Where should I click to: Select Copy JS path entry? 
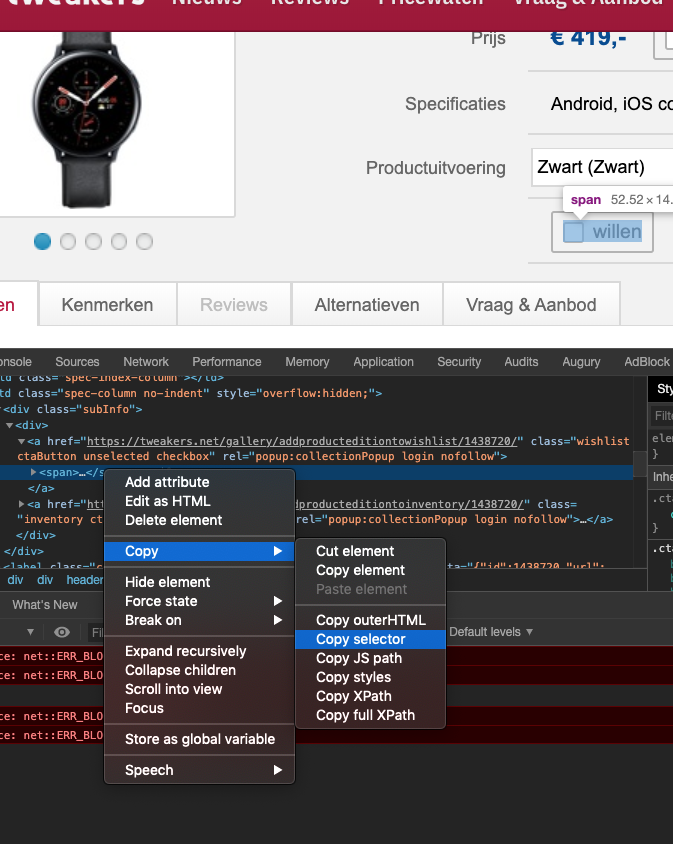point(370,658)
